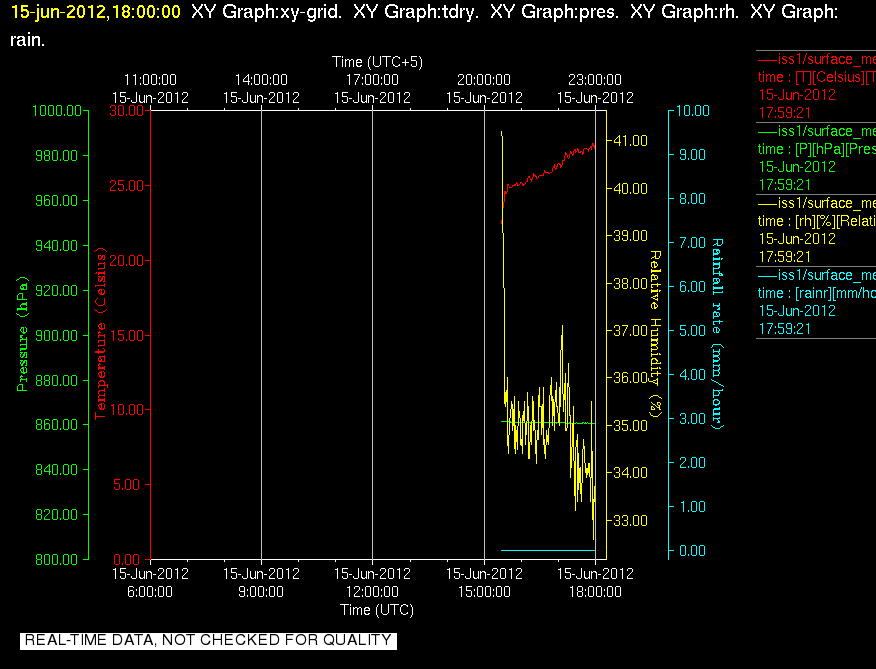Click the yellow timestamp 15-jun-2012,18:00:00 title
The width and height of the screenshot is (876, 669).
[x=96, y=12]
